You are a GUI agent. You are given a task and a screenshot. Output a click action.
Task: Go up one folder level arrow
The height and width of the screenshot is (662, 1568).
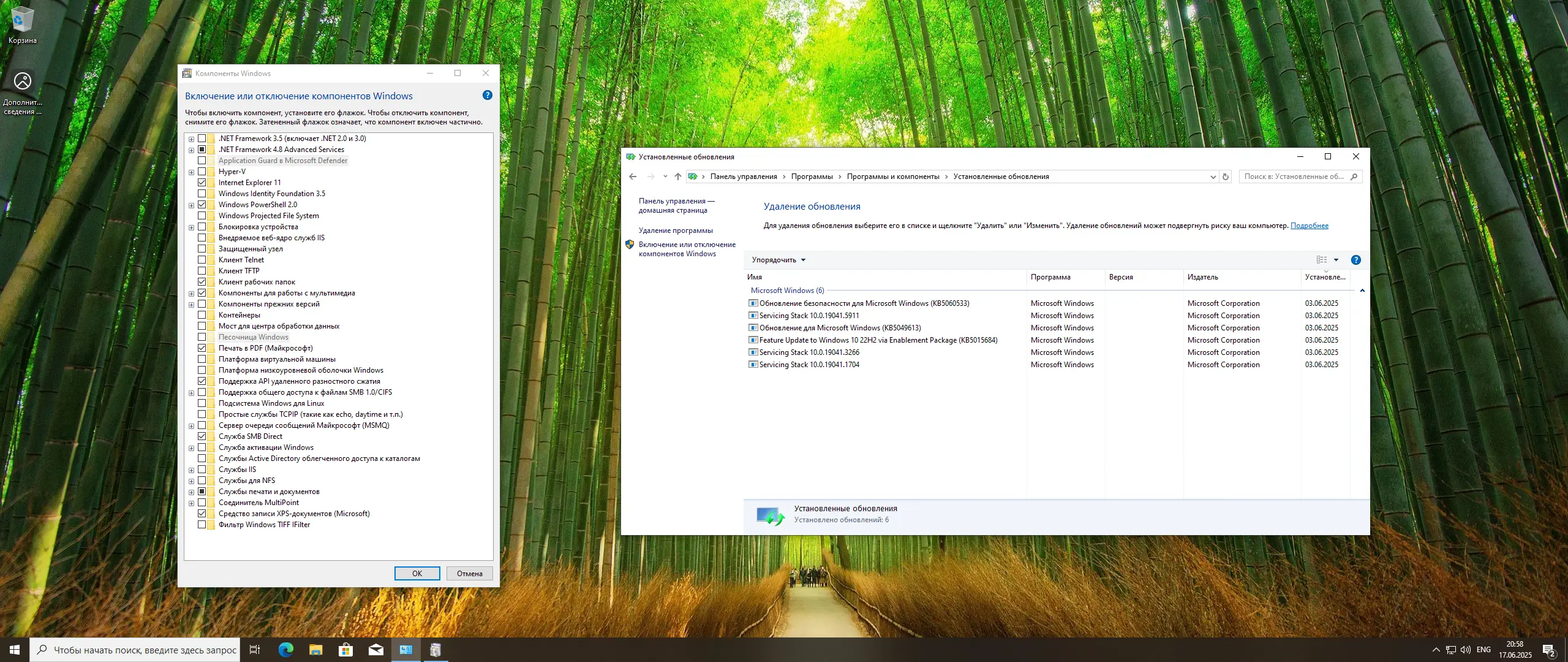coord(677,177)
